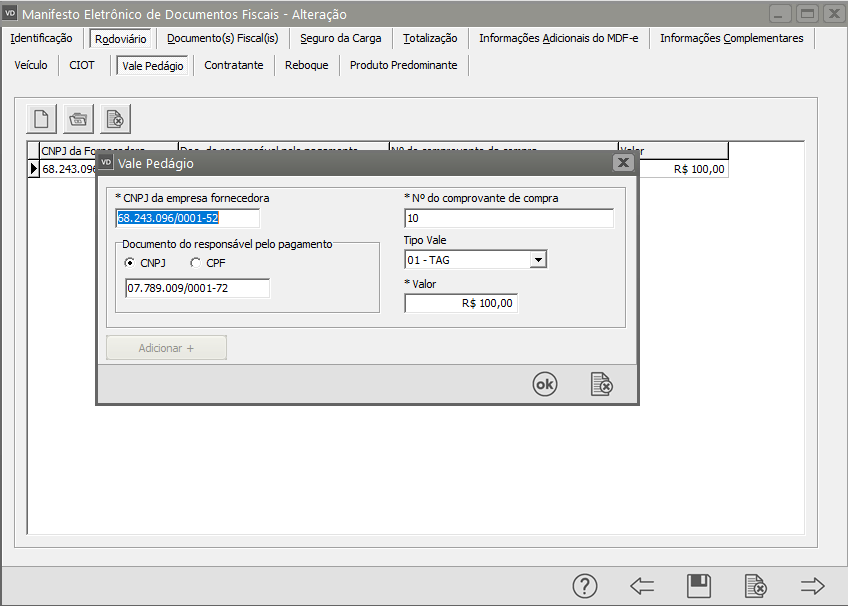Cancel the Vale Pedágio dialog via document icon
This screenshot has height=606, width=848.
click(601, 385)
